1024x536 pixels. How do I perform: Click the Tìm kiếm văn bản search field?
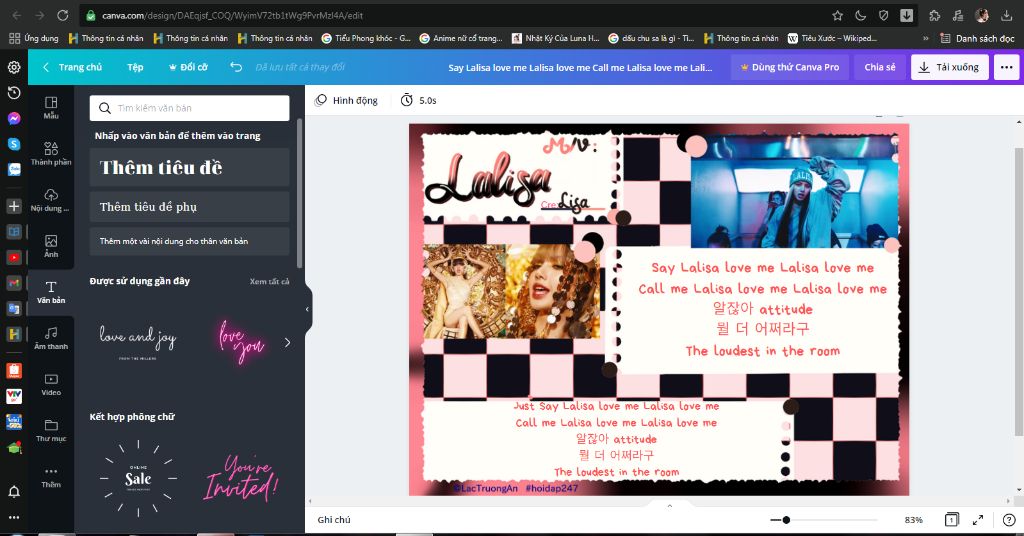189,108
